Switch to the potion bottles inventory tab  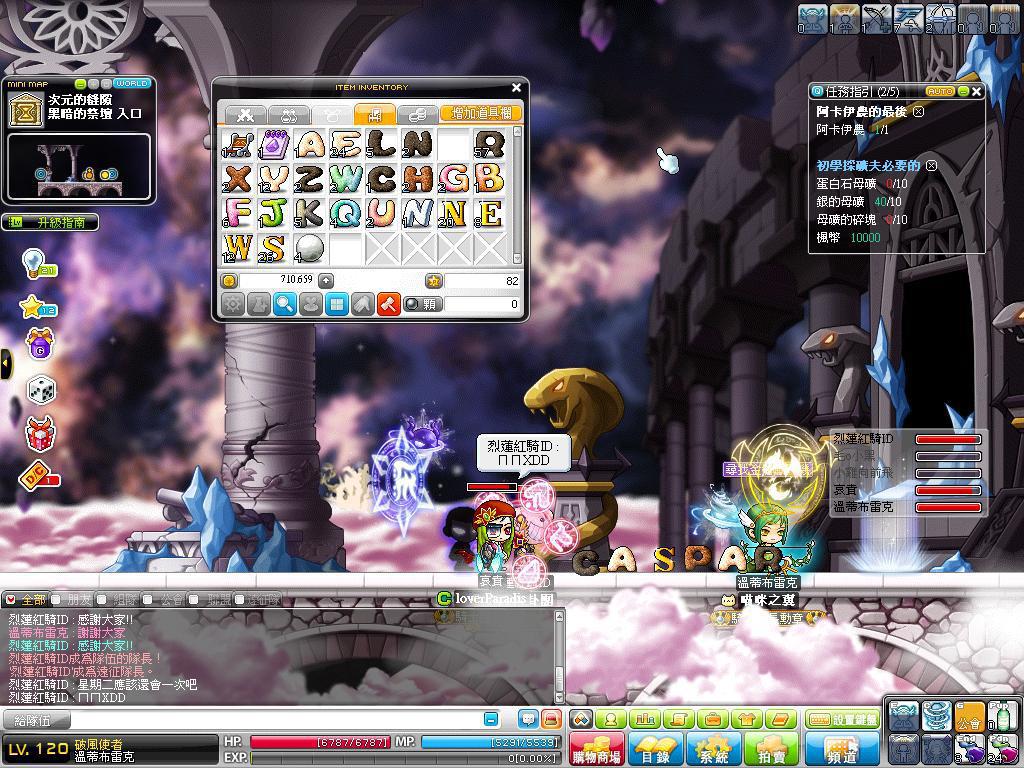pos(288,114)
